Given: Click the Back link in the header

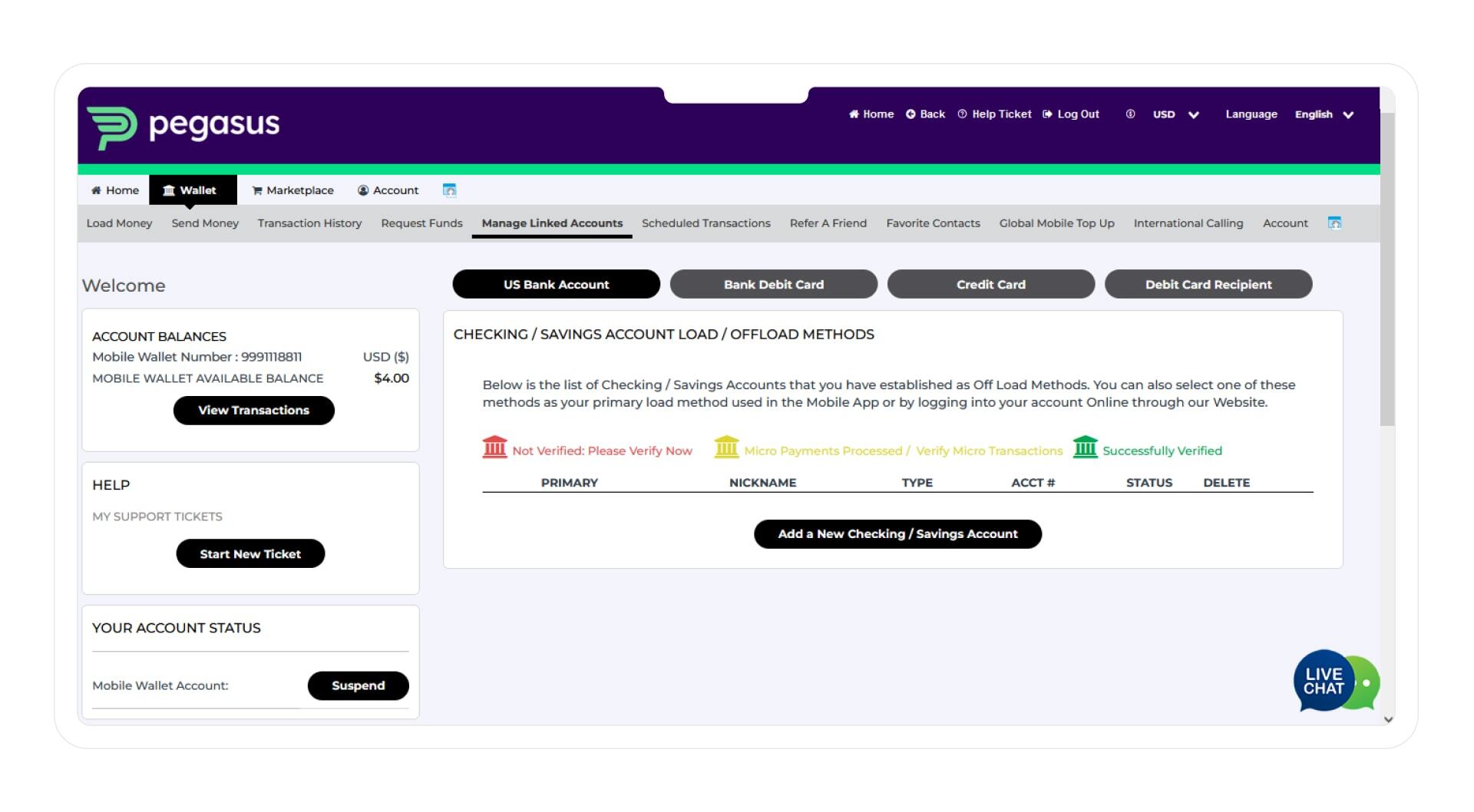Looking at the screenshot, I should tap(925, 114).
